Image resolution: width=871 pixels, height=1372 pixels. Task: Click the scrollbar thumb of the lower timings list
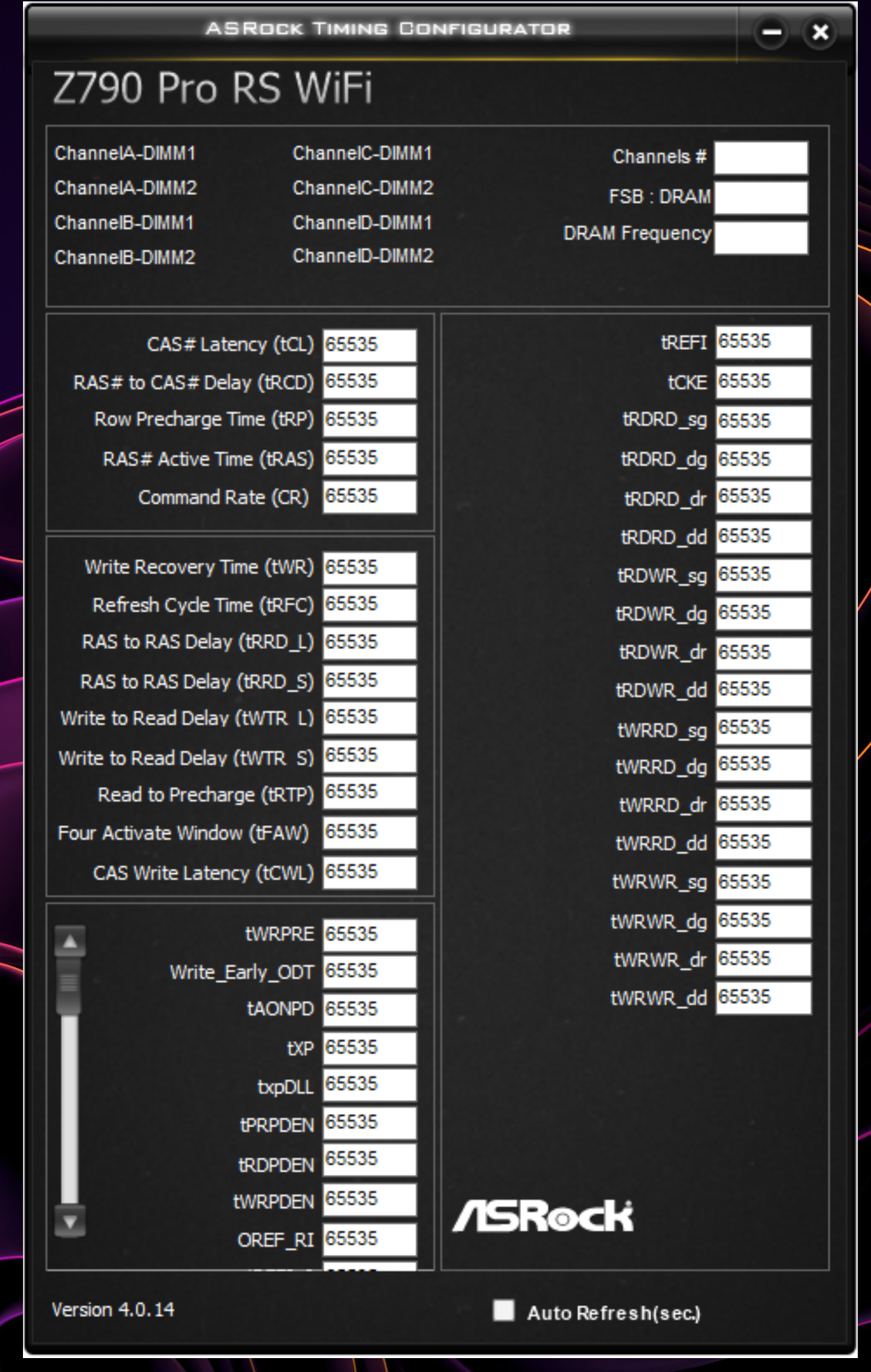point(70,985)
